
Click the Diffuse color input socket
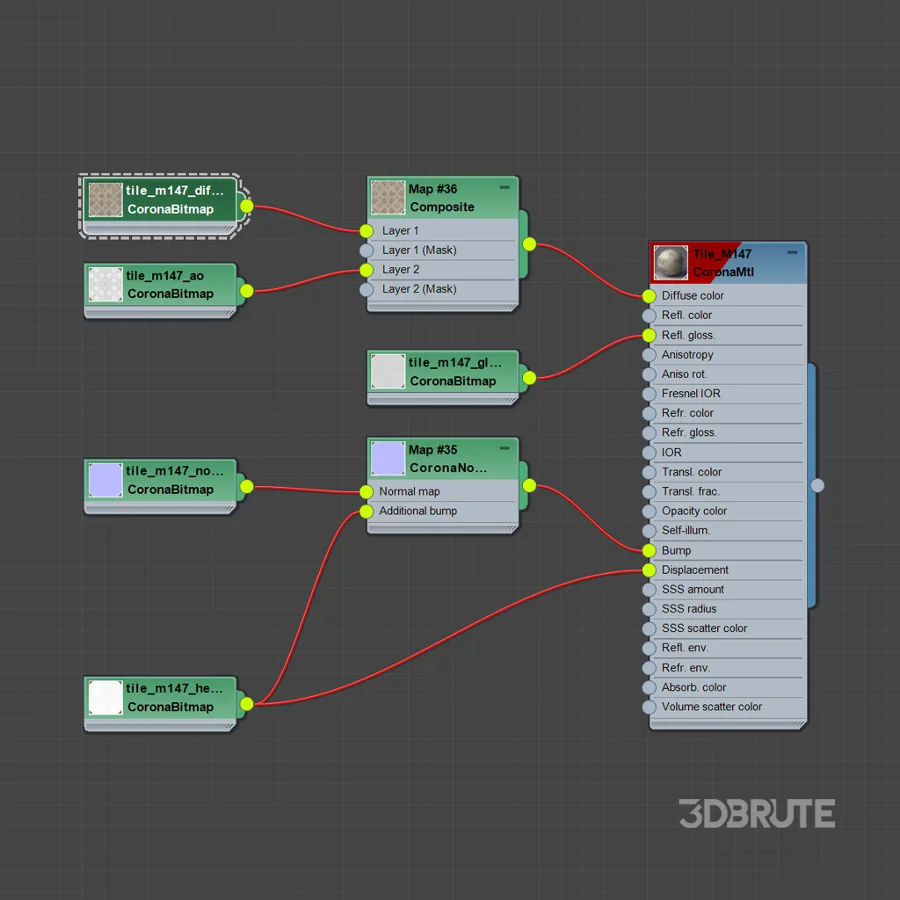pos(649,296)
